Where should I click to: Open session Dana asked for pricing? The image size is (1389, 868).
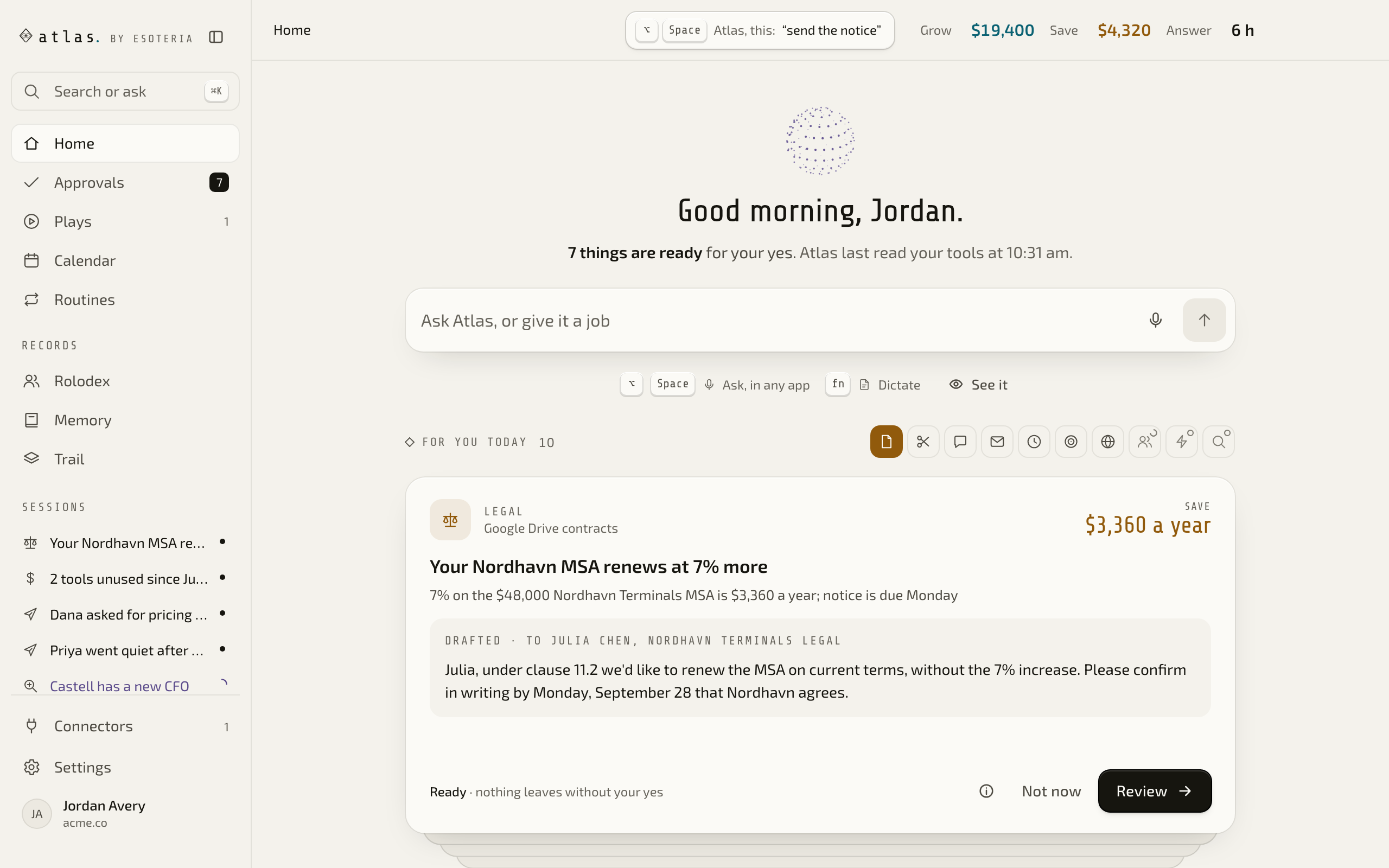(x=125, y=614)
